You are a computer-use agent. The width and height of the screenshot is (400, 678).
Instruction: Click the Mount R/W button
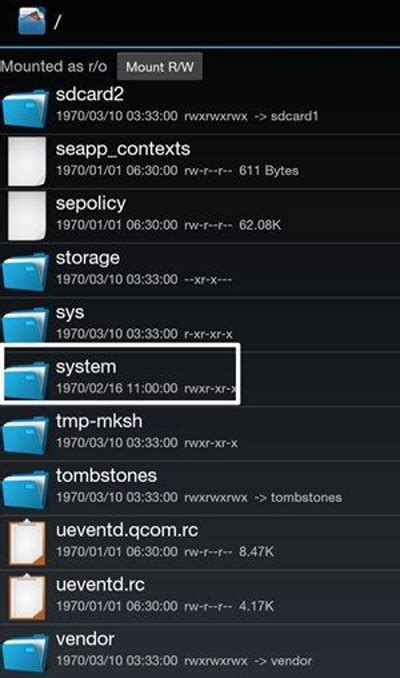160,67
